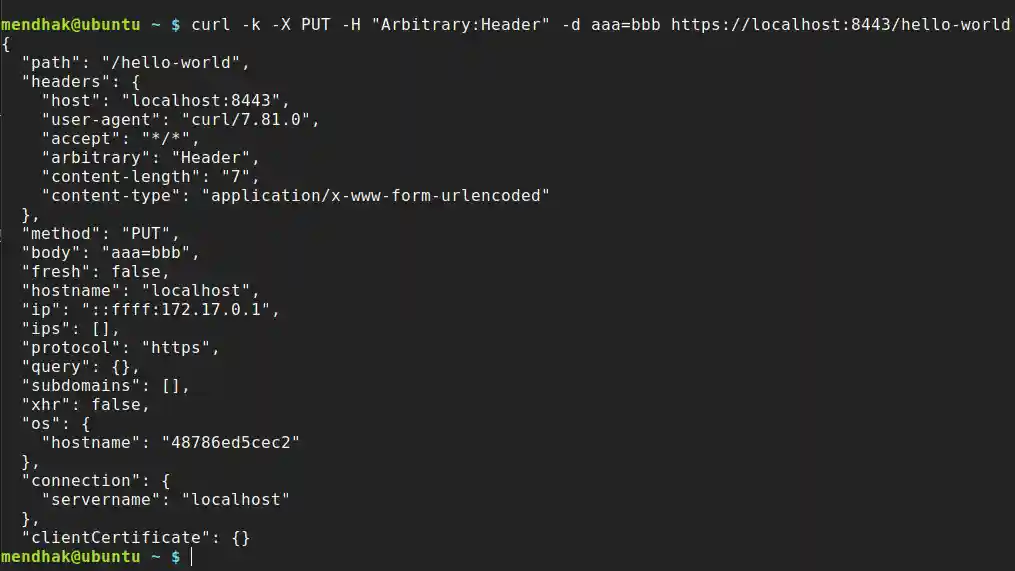
Task: Click the "PUT" method value in output
Action: pyautogui.click(x=155, y=233)
